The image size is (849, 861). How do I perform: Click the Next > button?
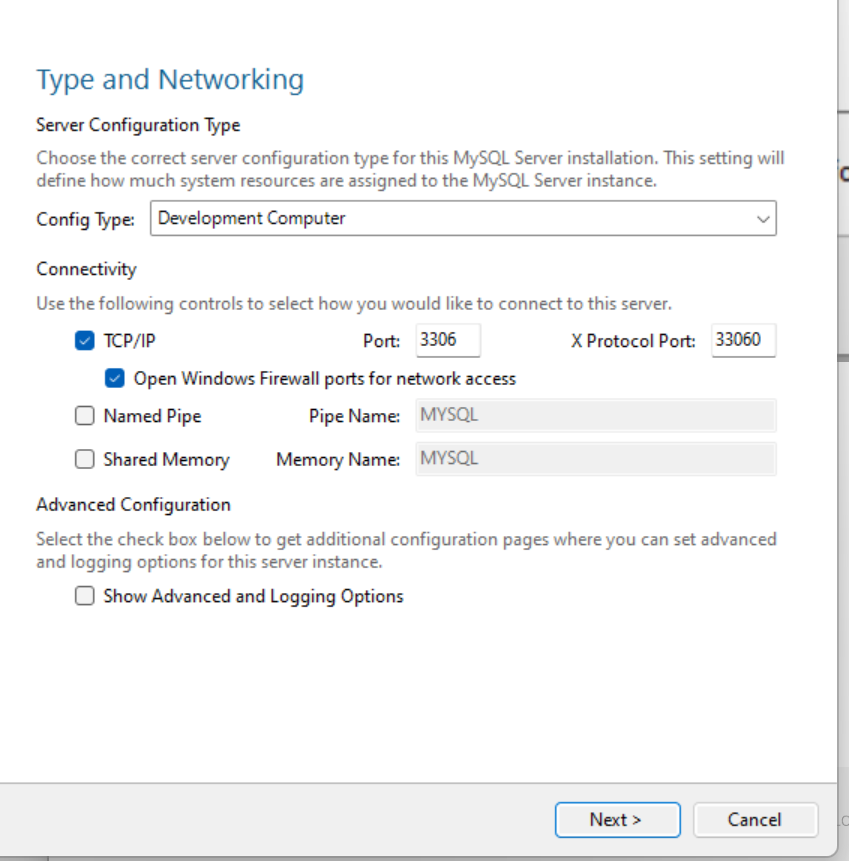pyautogui.click(x=618, y=820)
